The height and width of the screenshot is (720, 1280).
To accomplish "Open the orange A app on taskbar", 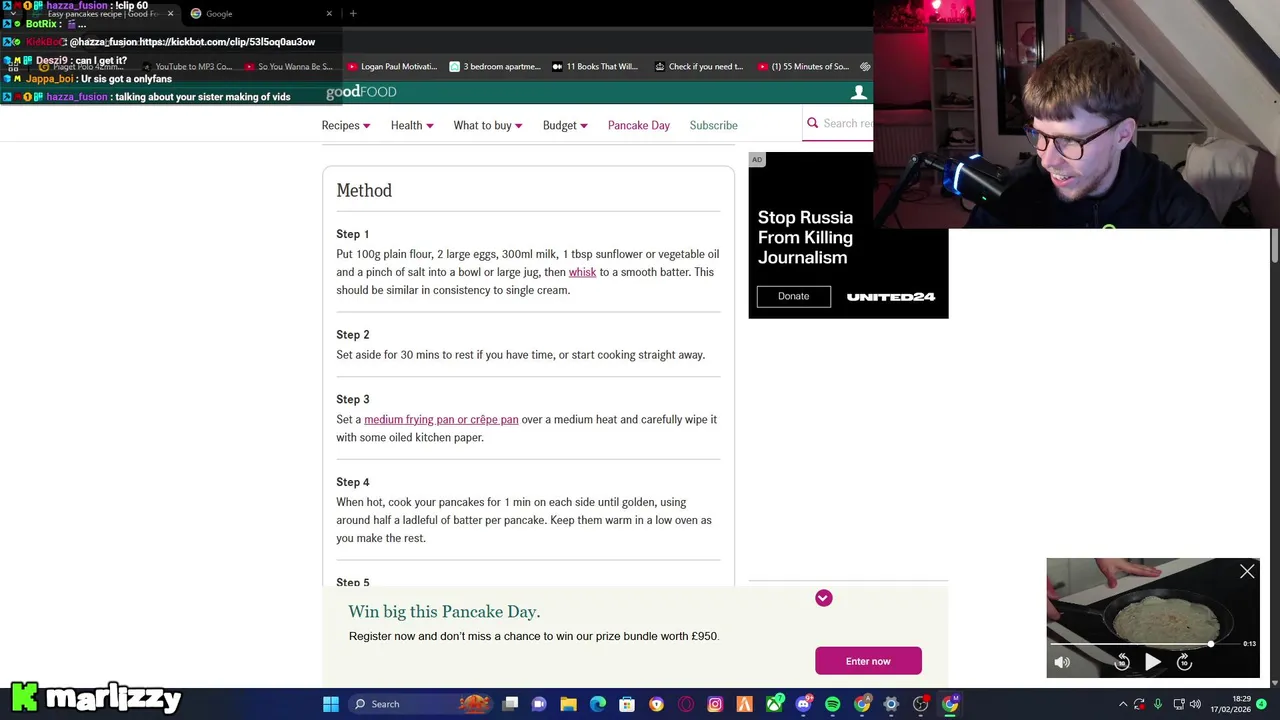I will [744, 704].
